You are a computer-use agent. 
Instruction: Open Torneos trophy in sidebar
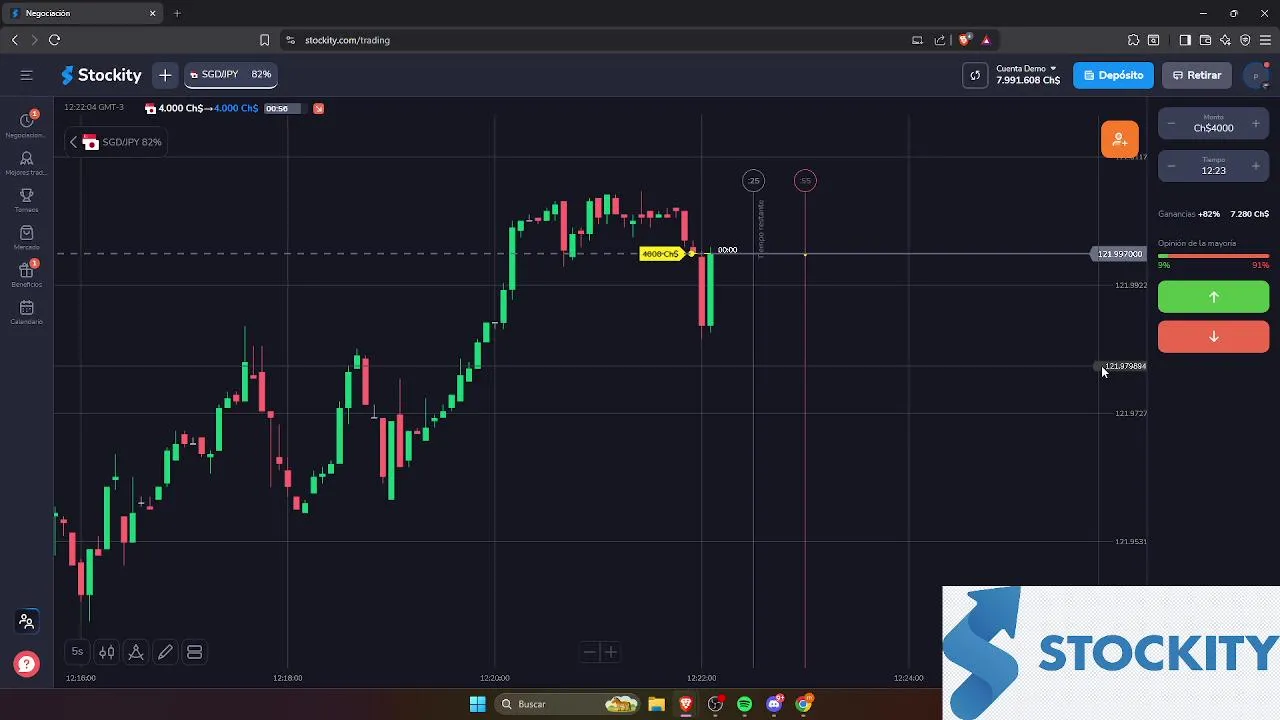click(27, 200)
